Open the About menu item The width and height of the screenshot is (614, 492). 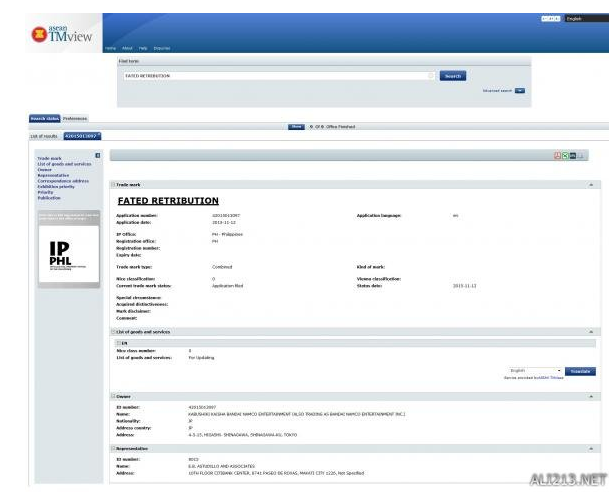(x=126, y=48)
